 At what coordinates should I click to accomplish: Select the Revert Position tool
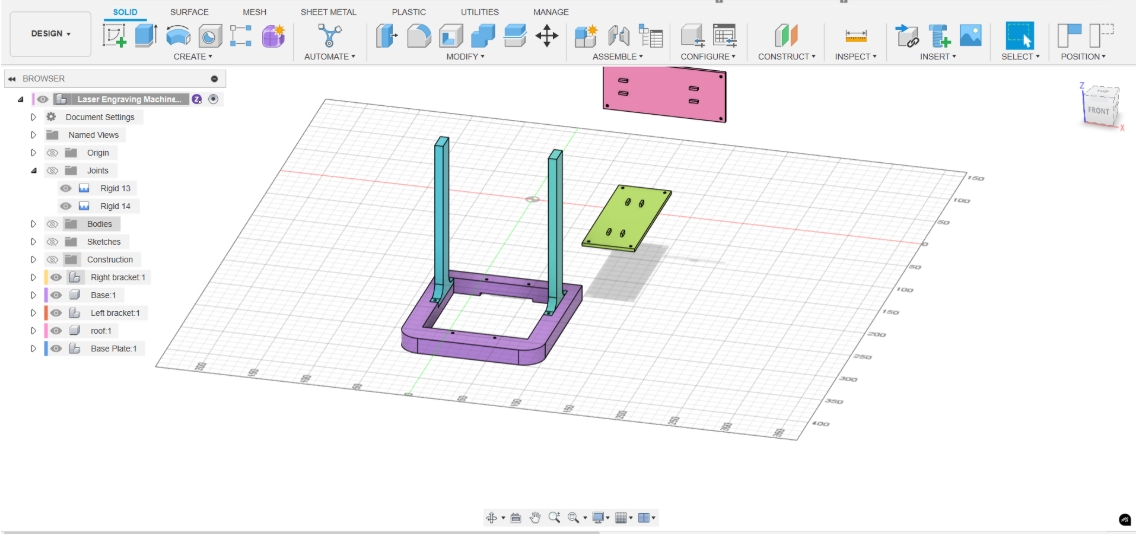click(1102, 36)
